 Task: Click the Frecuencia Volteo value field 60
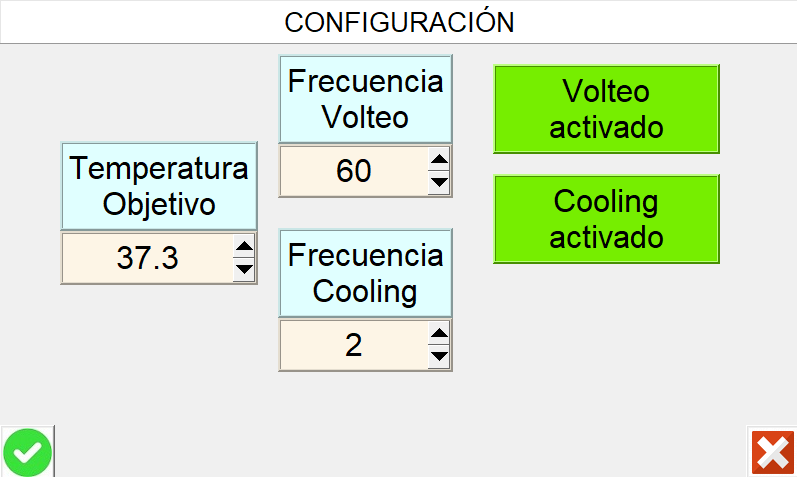coord(353,172)
